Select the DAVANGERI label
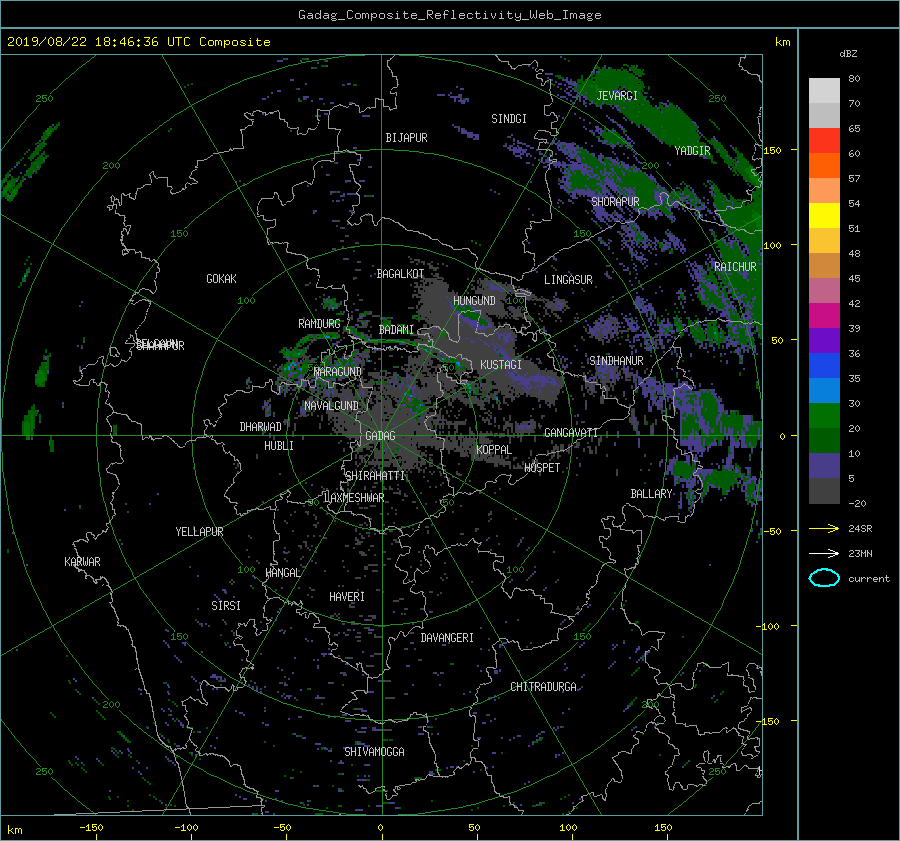The image size is (900, 841). pos(447,638)
